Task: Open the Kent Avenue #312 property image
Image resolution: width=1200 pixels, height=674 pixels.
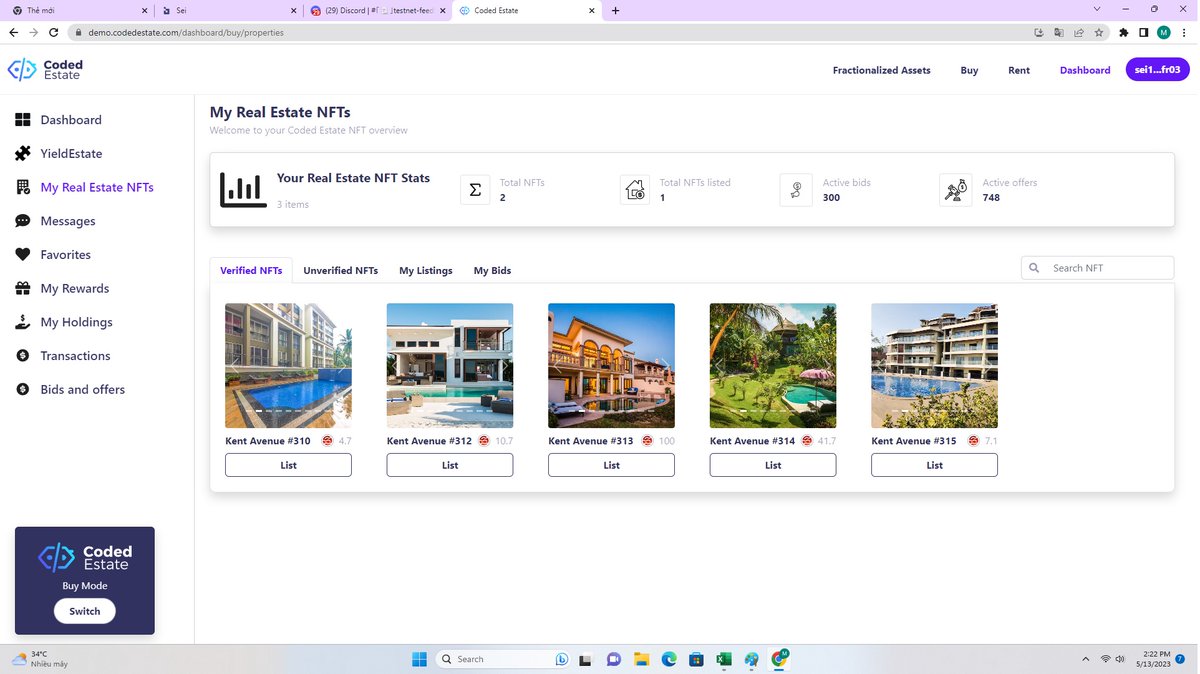Action: (x=450, y=366)
